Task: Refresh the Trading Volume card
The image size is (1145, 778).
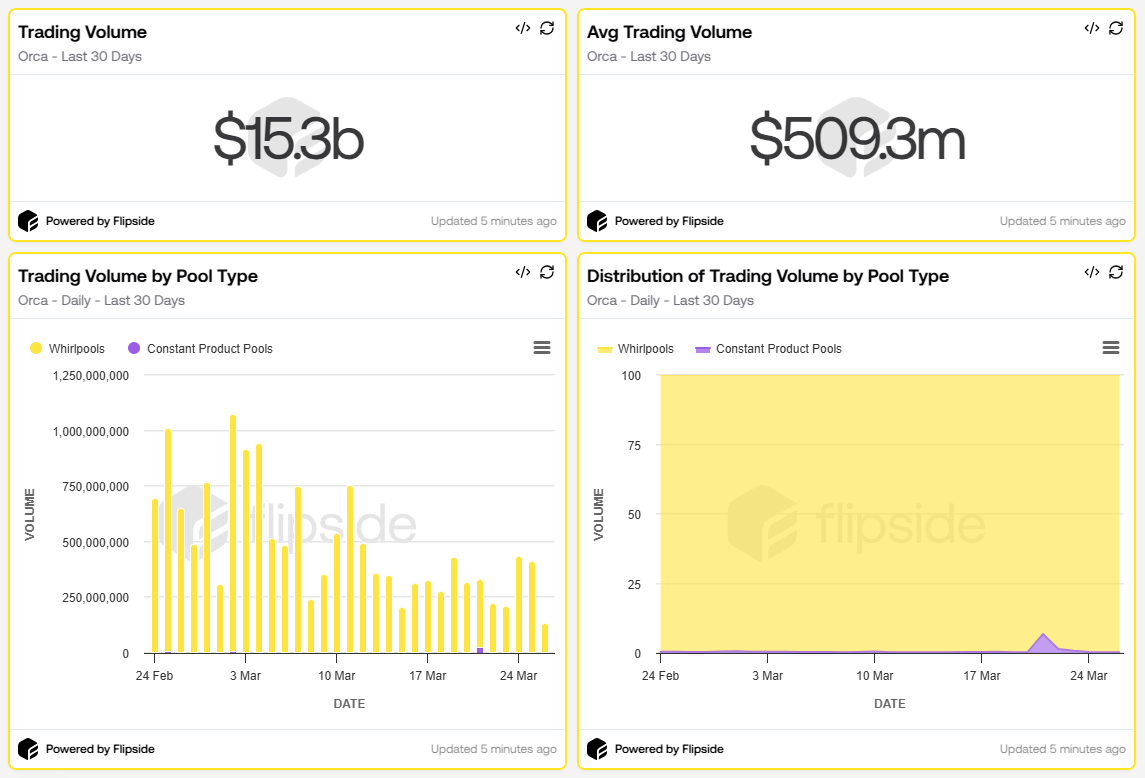Action: [546, 28]
